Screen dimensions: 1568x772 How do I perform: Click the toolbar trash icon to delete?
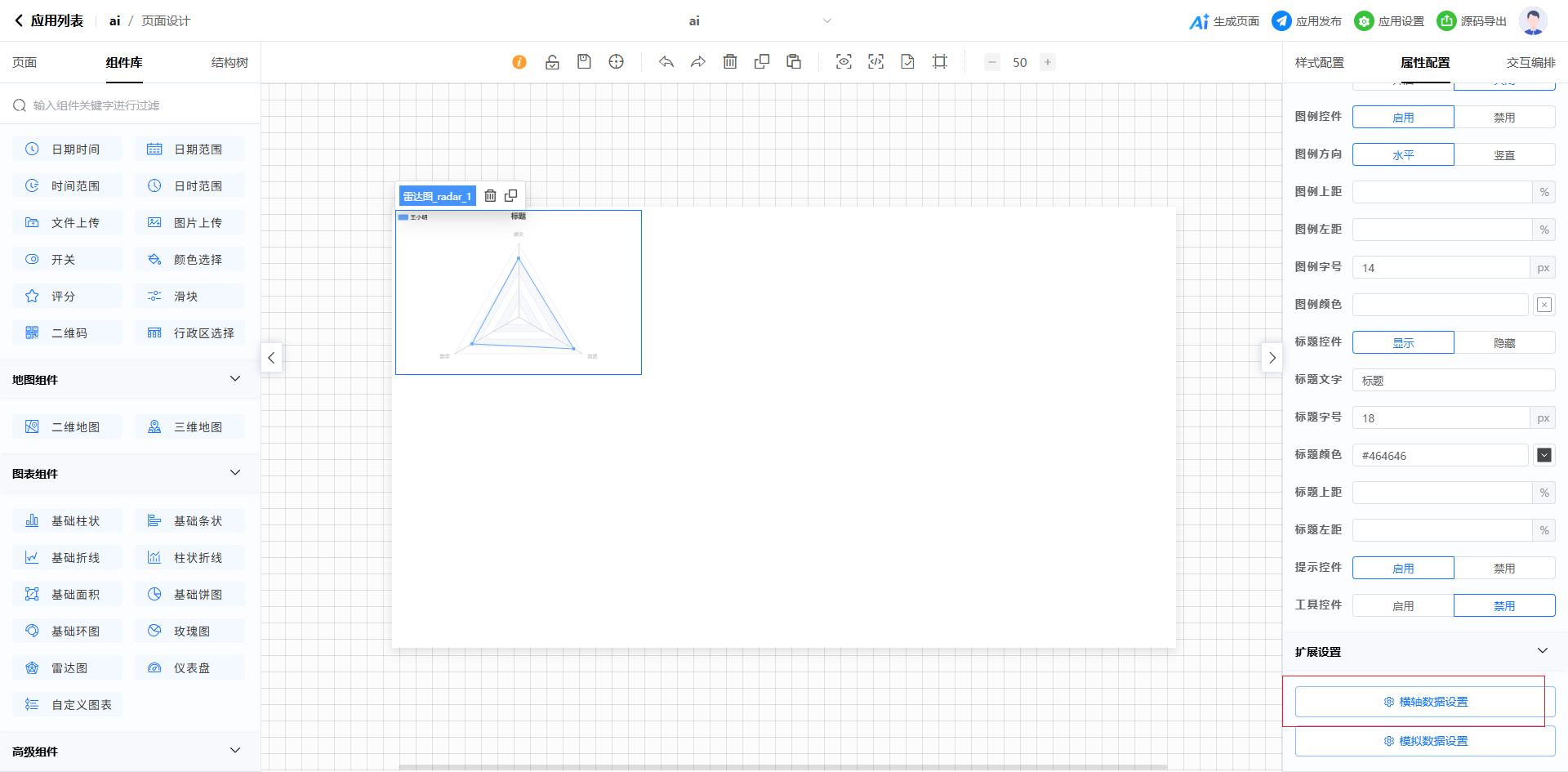click(x=730, y=62)
